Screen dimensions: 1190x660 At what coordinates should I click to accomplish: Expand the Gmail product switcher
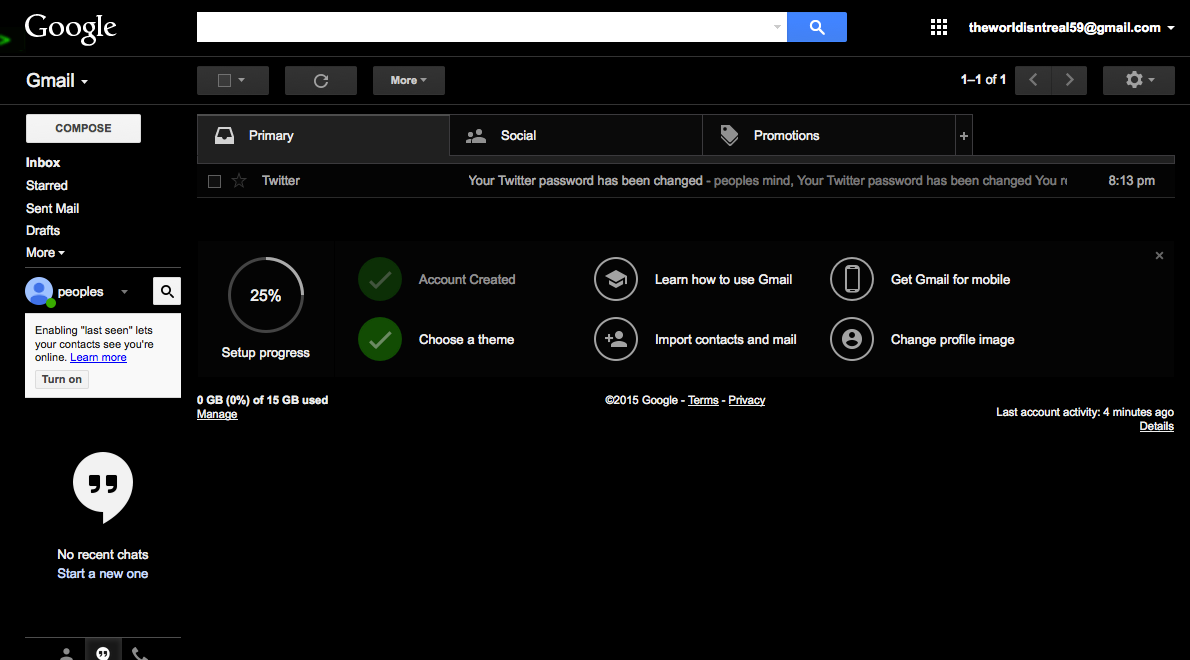click(x=57, y=80)
